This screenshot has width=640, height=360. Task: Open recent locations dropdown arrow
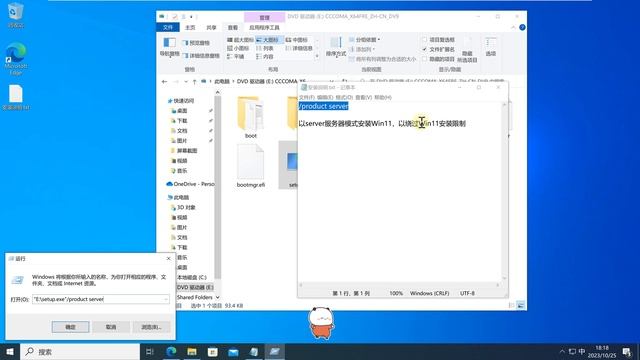coord(186,82)
